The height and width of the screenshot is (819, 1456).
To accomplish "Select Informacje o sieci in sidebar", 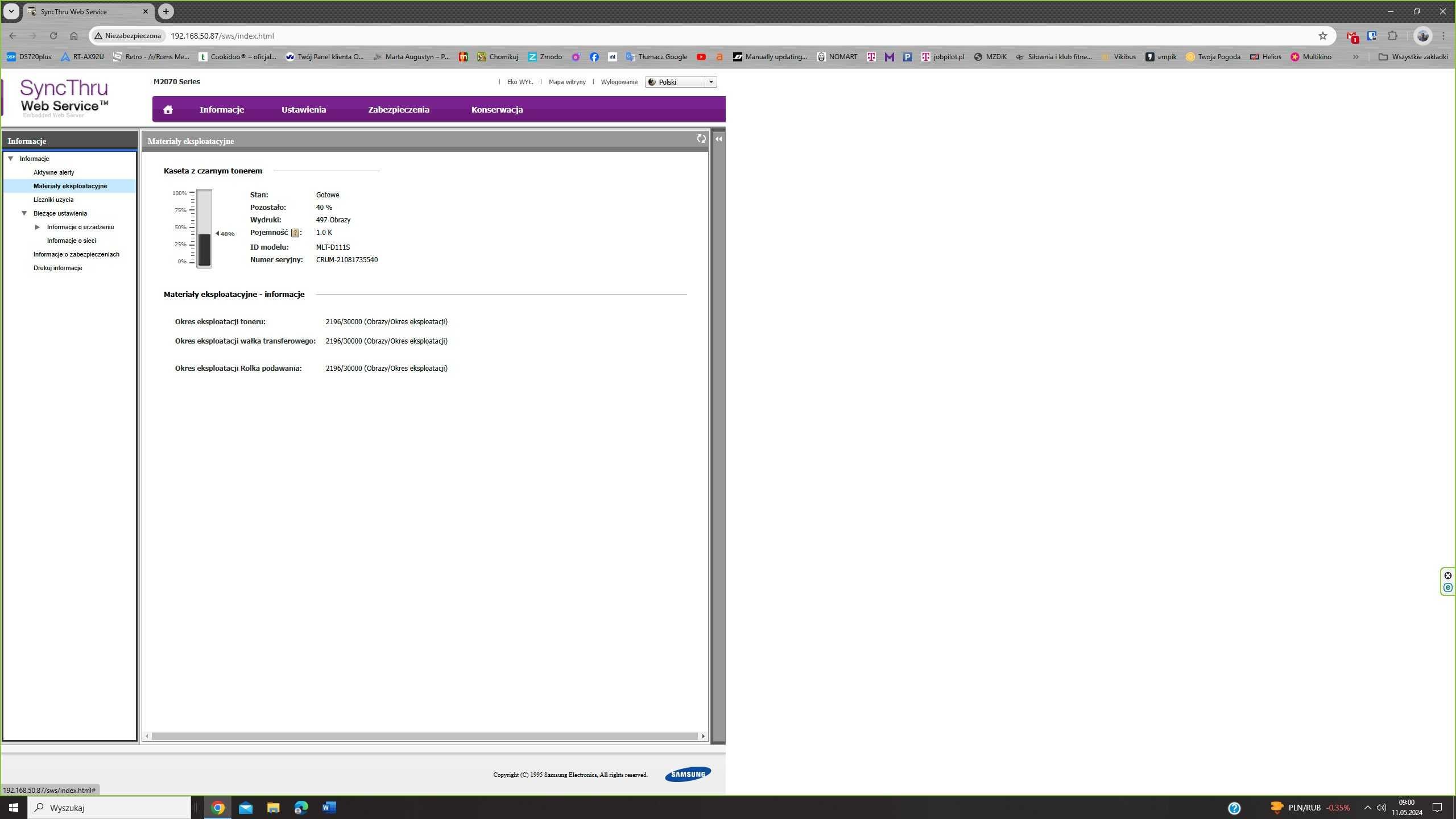I will 72,241.
